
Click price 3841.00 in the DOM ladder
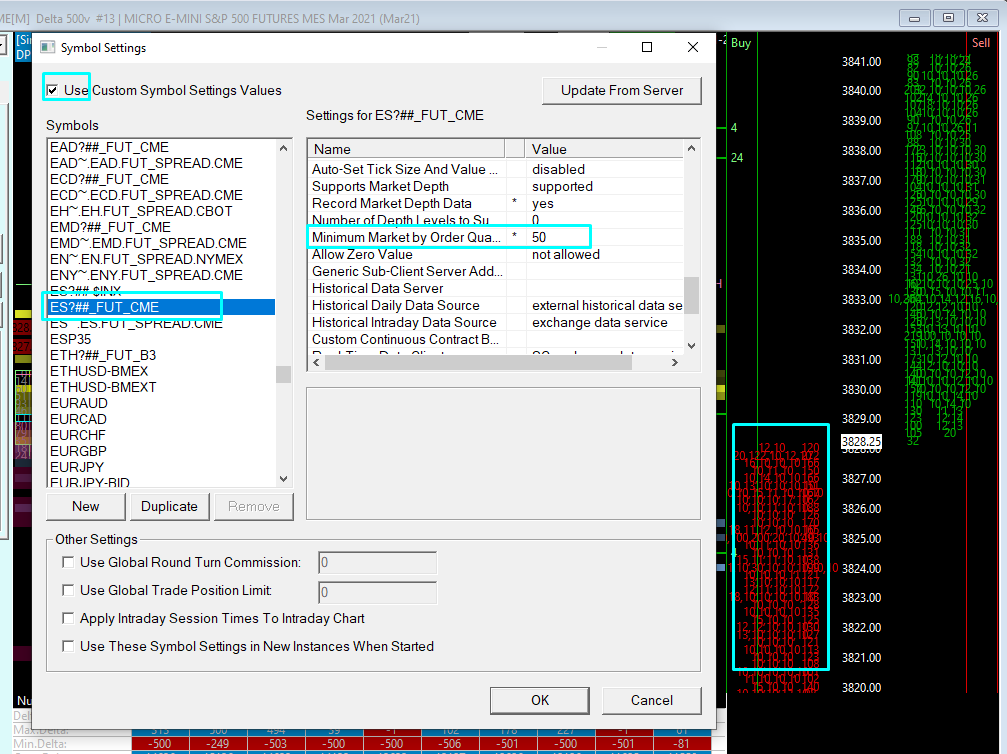(861, 62)
